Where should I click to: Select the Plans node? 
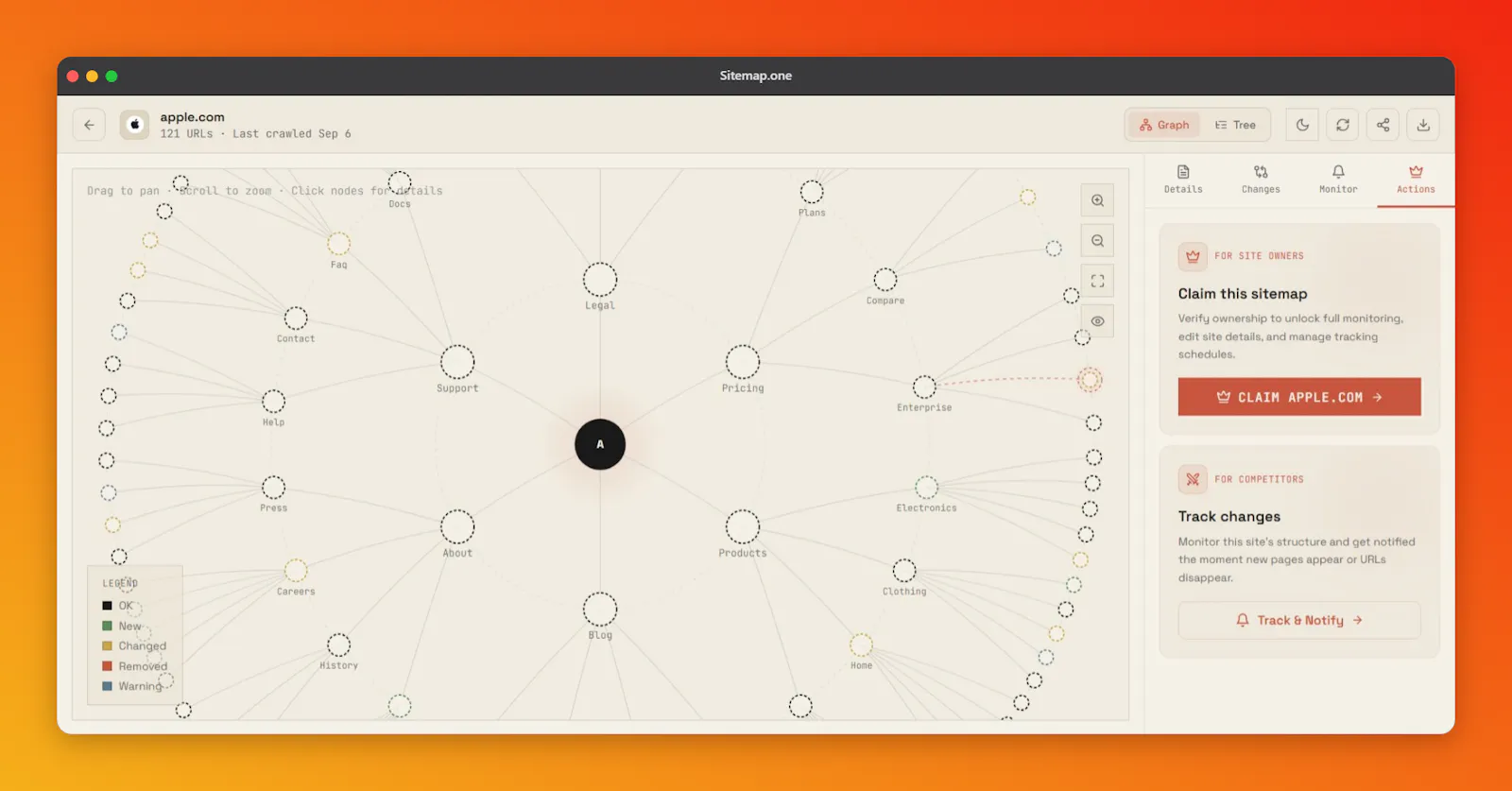(812, 192)
